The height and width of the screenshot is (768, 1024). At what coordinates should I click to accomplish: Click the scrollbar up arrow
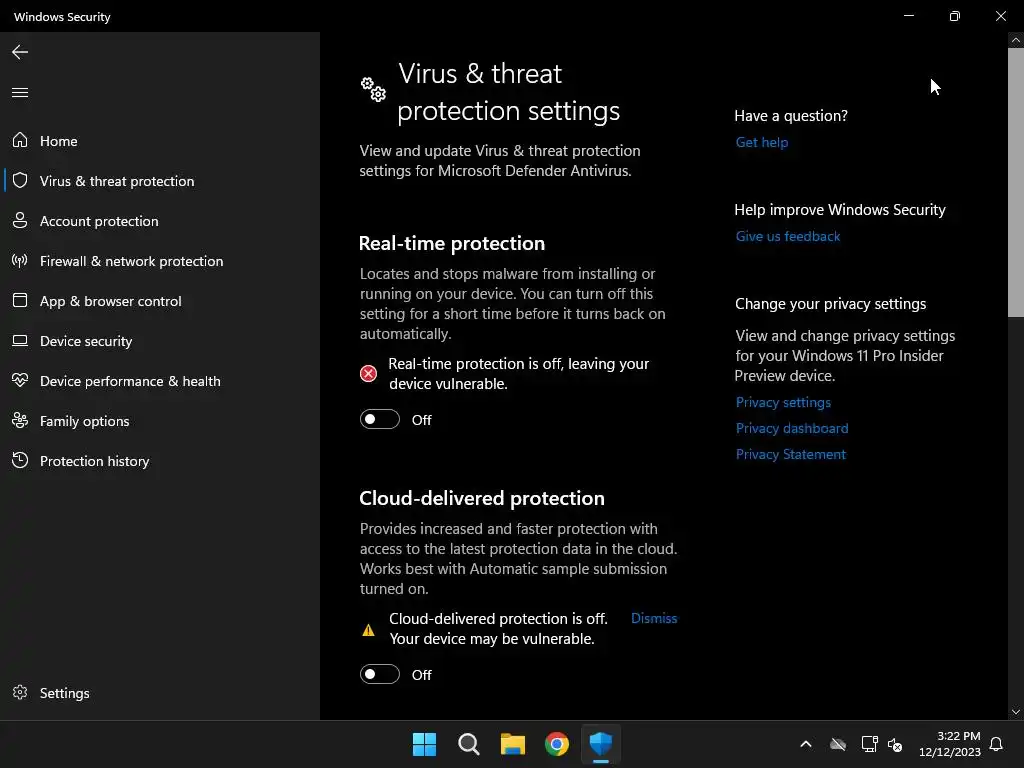click(x=1016, y=40)
